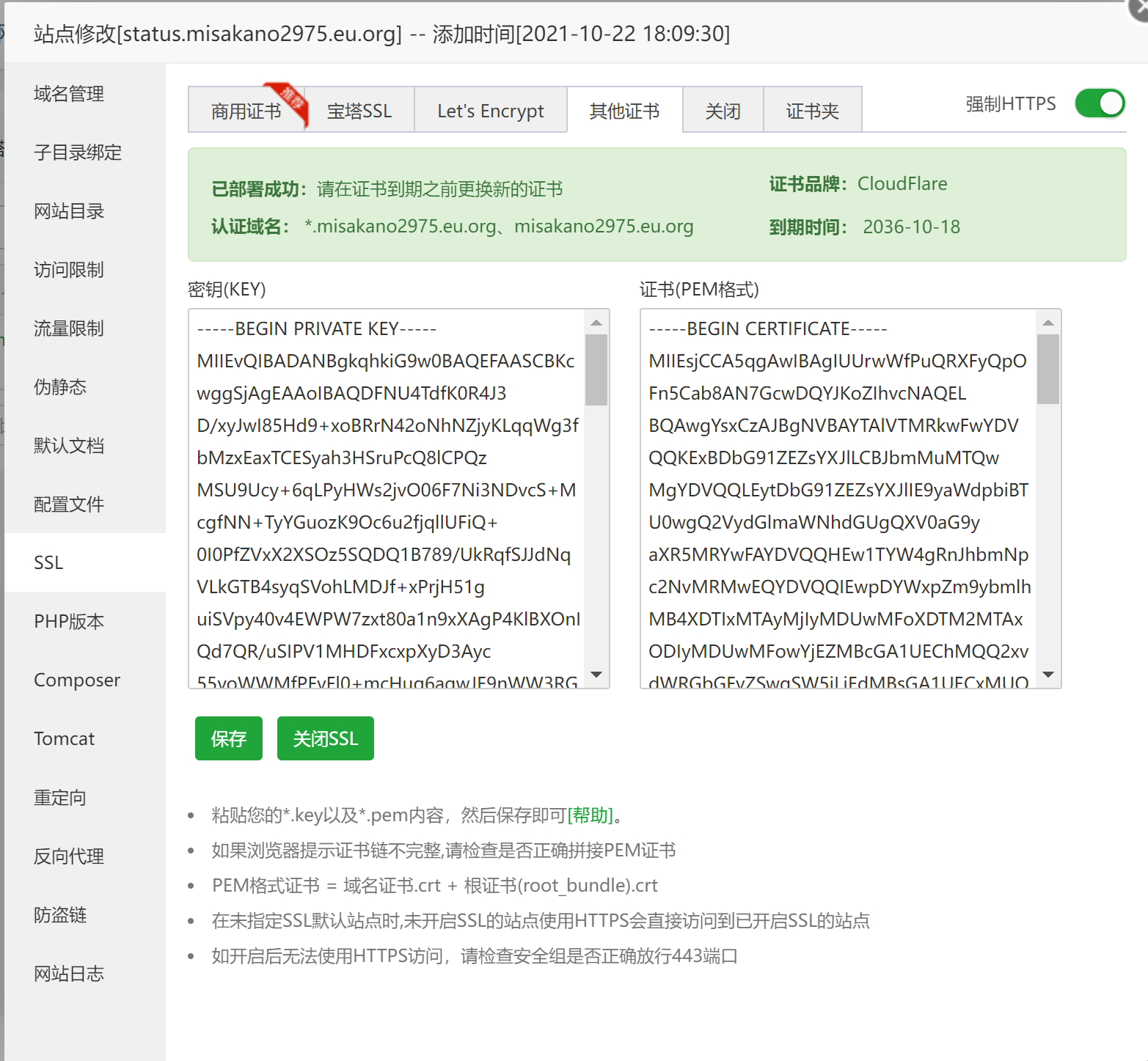Screen dimensions: 1148x1061
Task: Switch to the 宝塔SSL tab
Action: [359, 111]
